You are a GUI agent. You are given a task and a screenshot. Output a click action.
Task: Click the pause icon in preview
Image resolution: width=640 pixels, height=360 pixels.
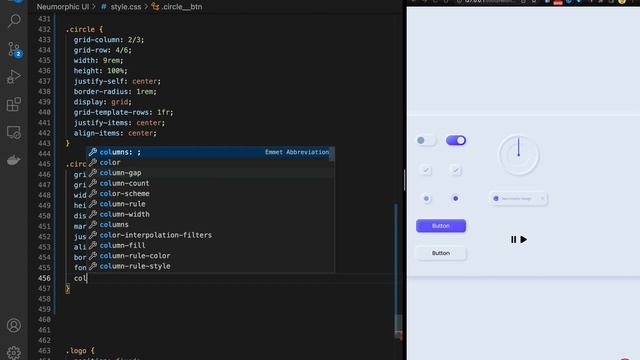point(513,240)
